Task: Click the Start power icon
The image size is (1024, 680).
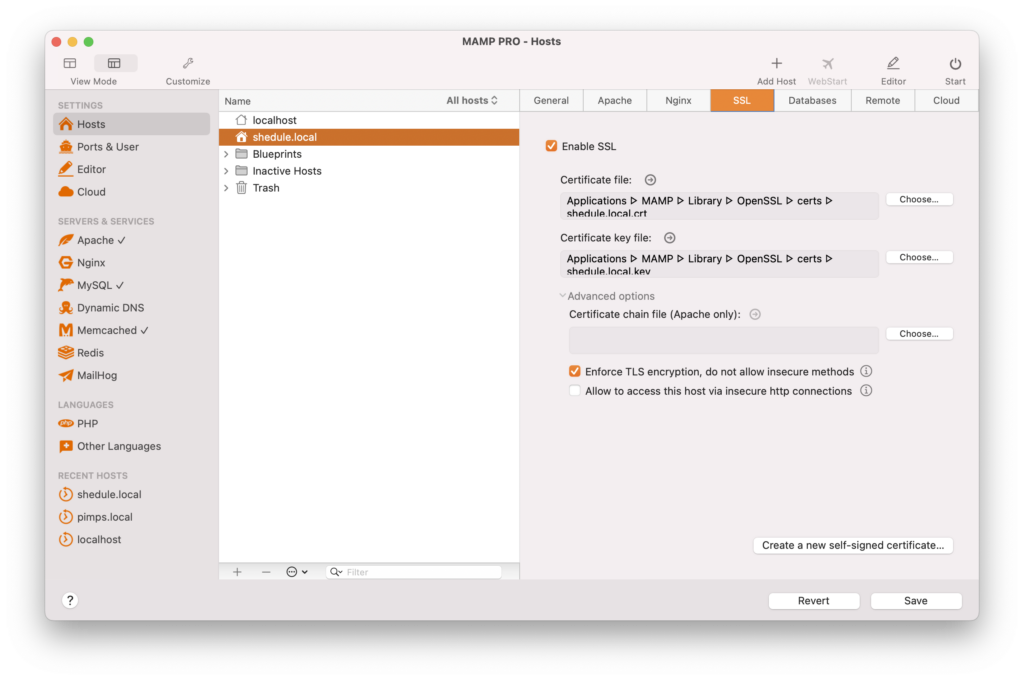Action: [x=955, y=63]
